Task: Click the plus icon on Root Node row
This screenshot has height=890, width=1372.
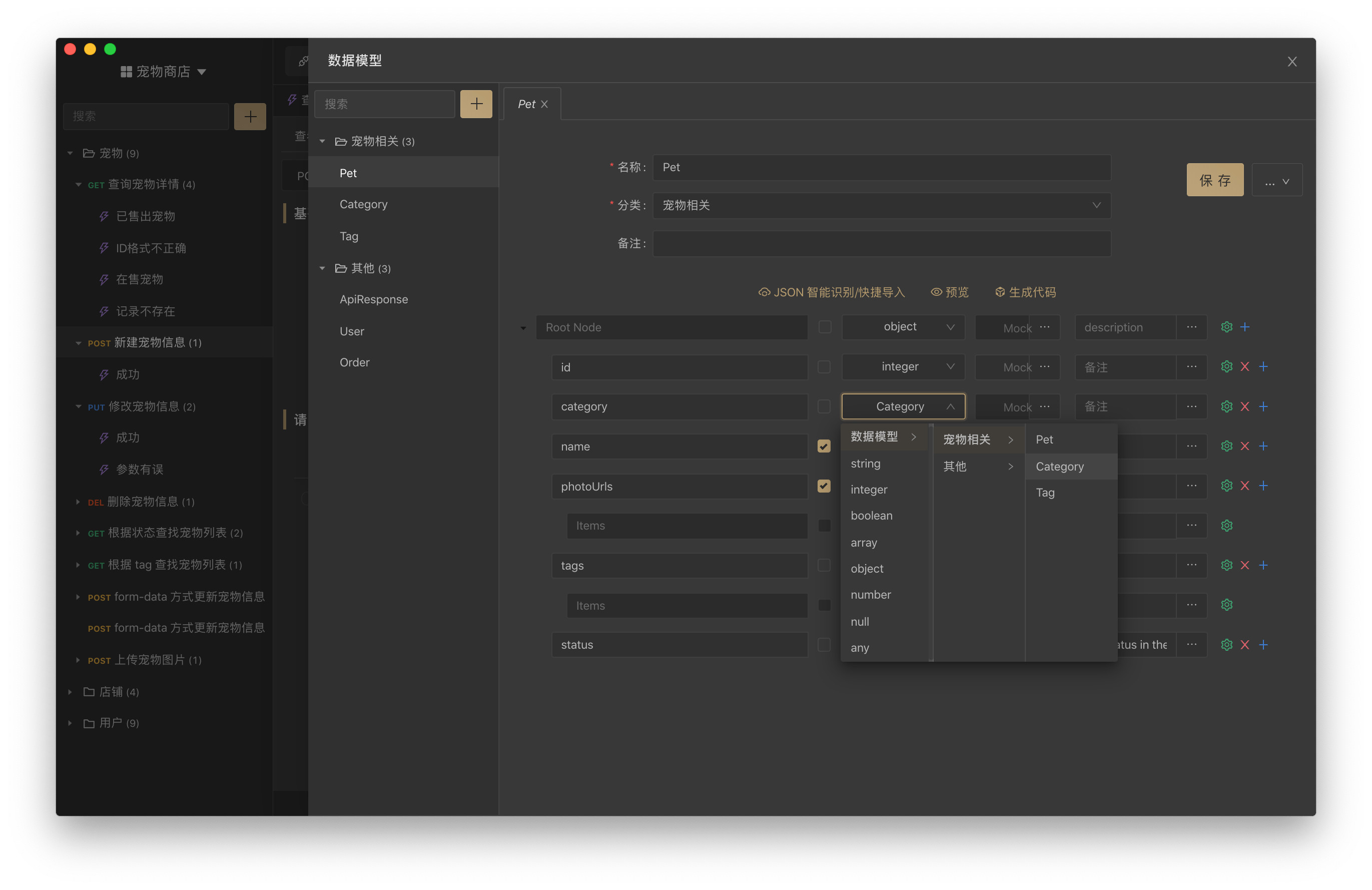Action: point(1244,327)
